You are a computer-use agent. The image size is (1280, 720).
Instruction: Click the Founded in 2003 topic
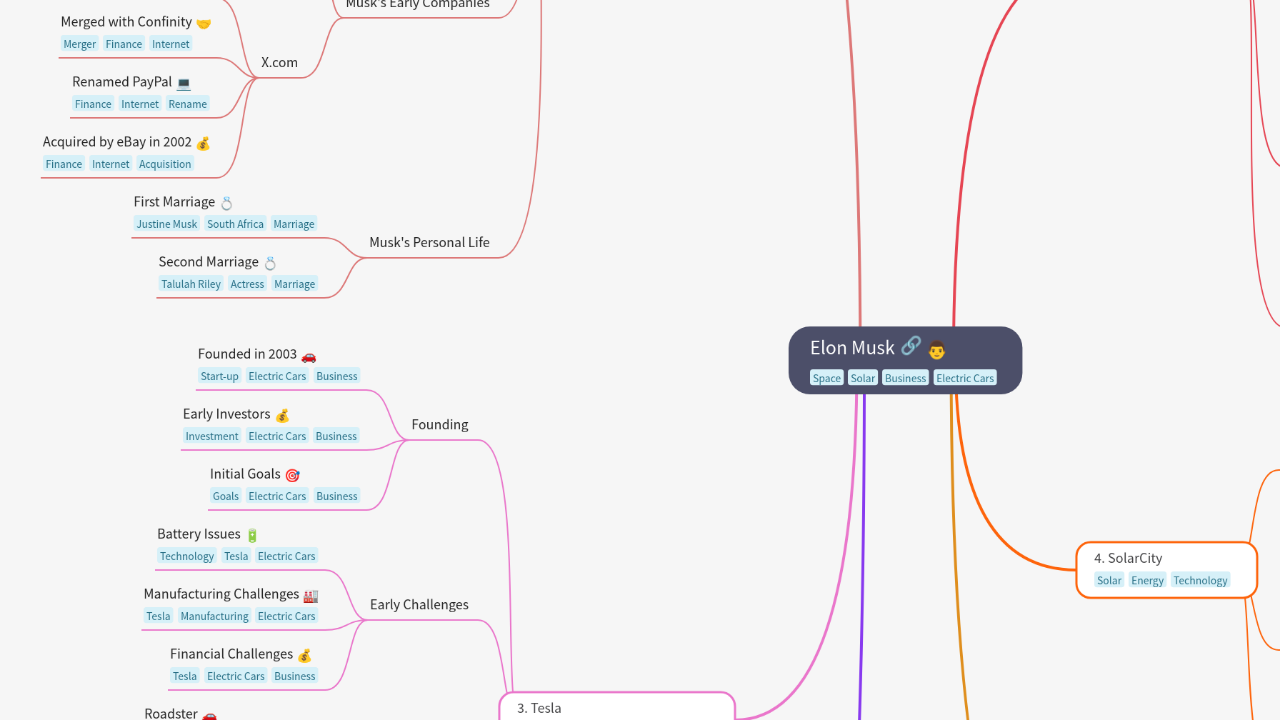(x=247, y=354)
